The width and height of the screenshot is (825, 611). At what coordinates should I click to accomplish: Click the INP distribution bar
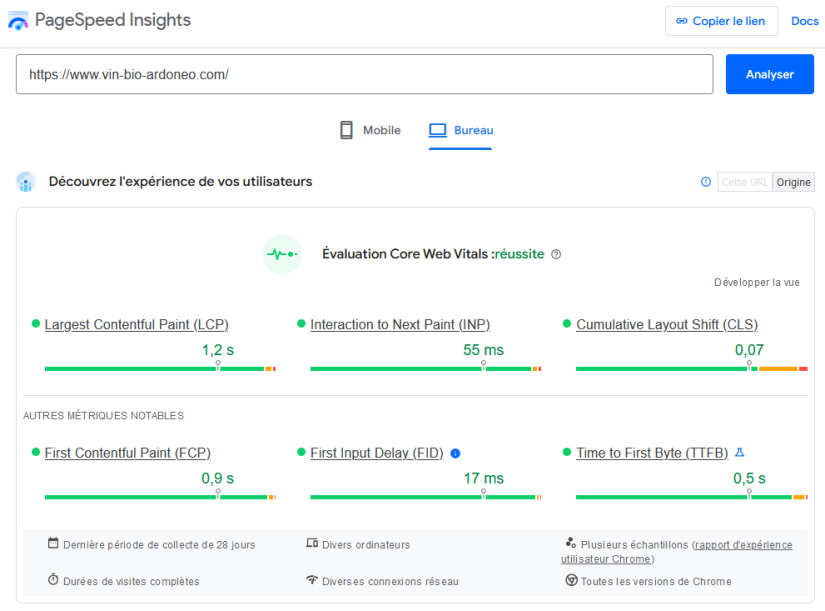(x=426, y=369)
